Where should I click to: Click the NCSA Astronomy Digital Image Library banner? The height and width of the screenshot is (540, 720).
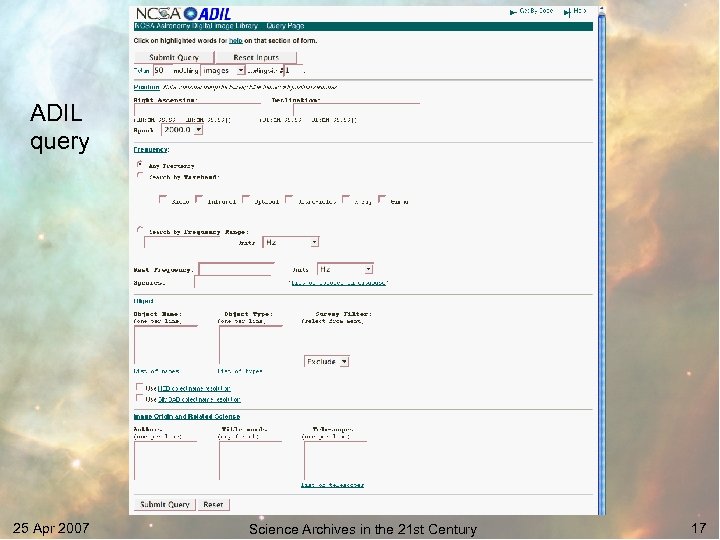(363, 26)
